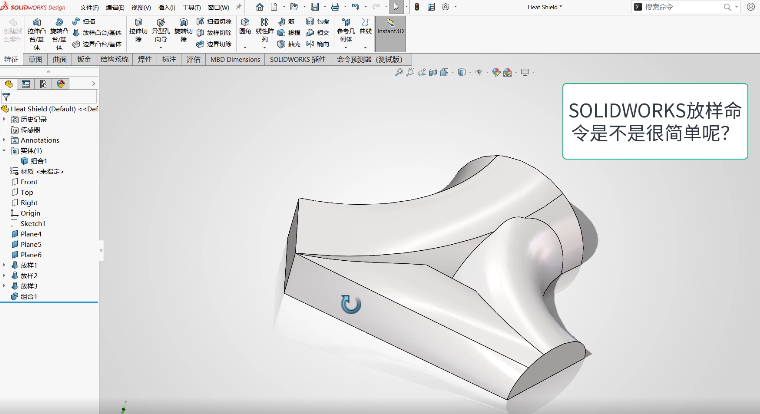Image resolution: width=760 pixels, height=414 pixels.
Task: Click Zoom to Fit in the view toolbar
Action: [398, 72]
